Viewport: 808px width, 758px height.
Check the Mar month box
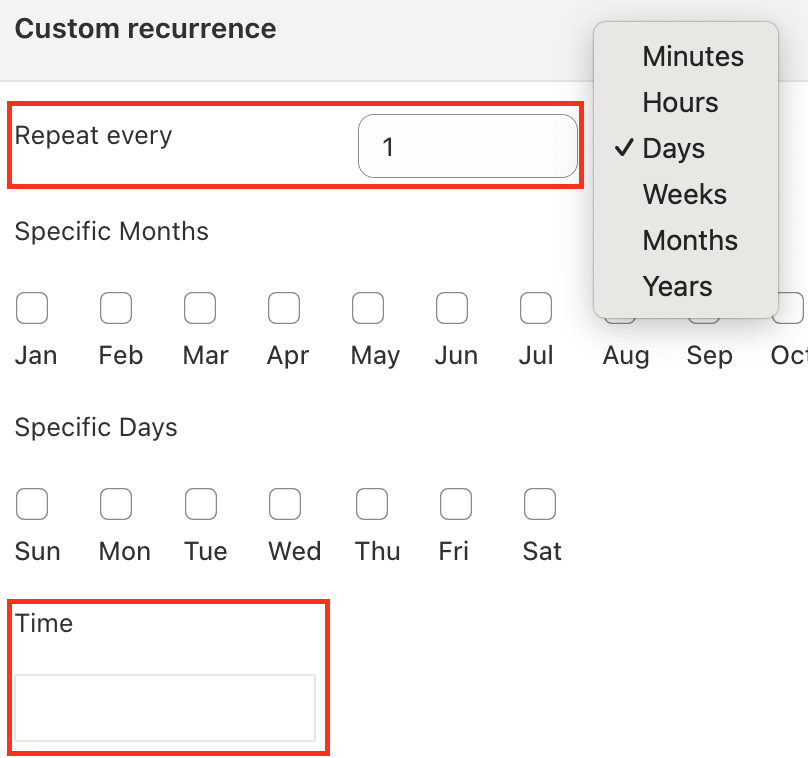[200, 309]
